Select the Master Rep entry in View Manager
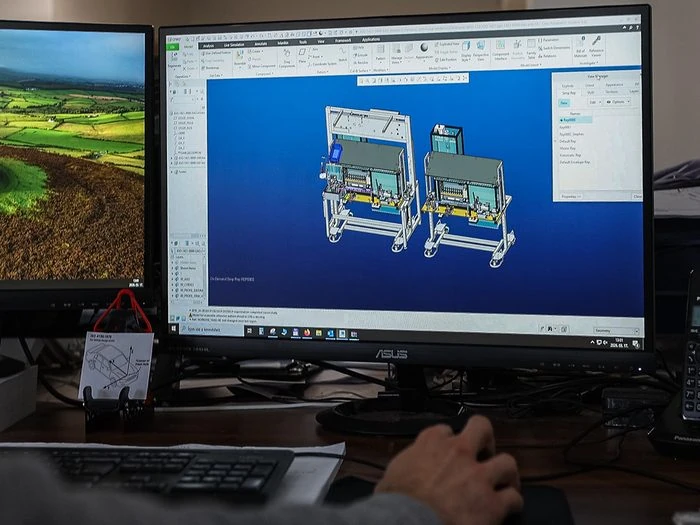Screen dimensions: 700x525 pos(567,148)
